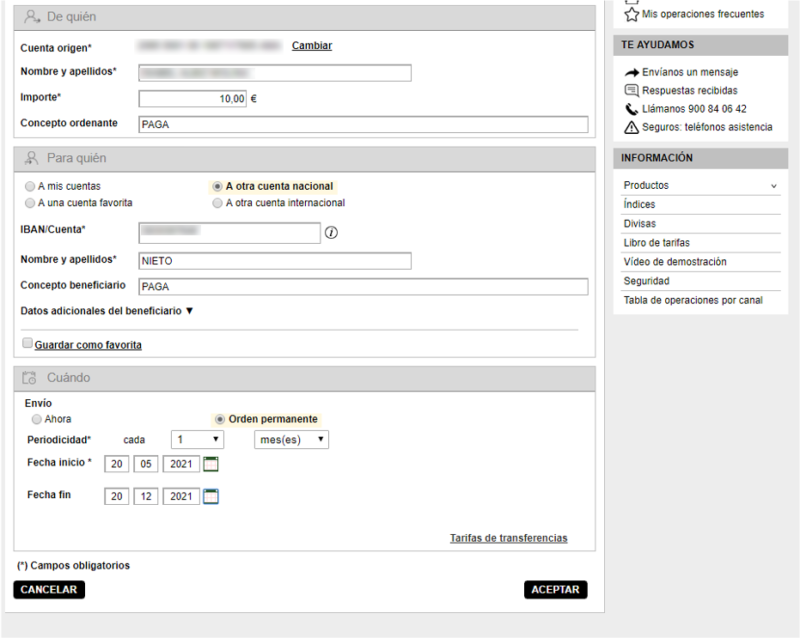Click the Seguros warning triangle icon

pos(631,127)
